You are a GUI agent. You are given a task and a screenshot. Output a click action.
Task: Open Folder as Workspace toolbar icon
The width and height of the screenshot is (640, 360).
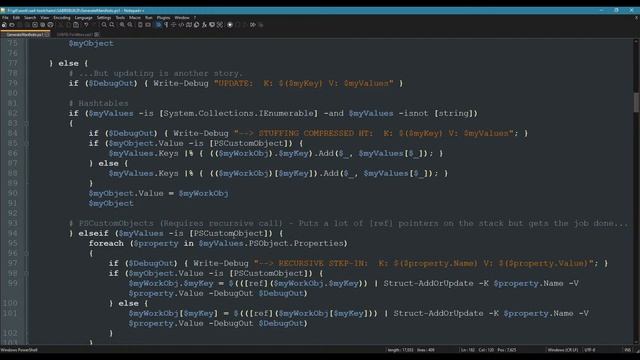click(212, 25)
